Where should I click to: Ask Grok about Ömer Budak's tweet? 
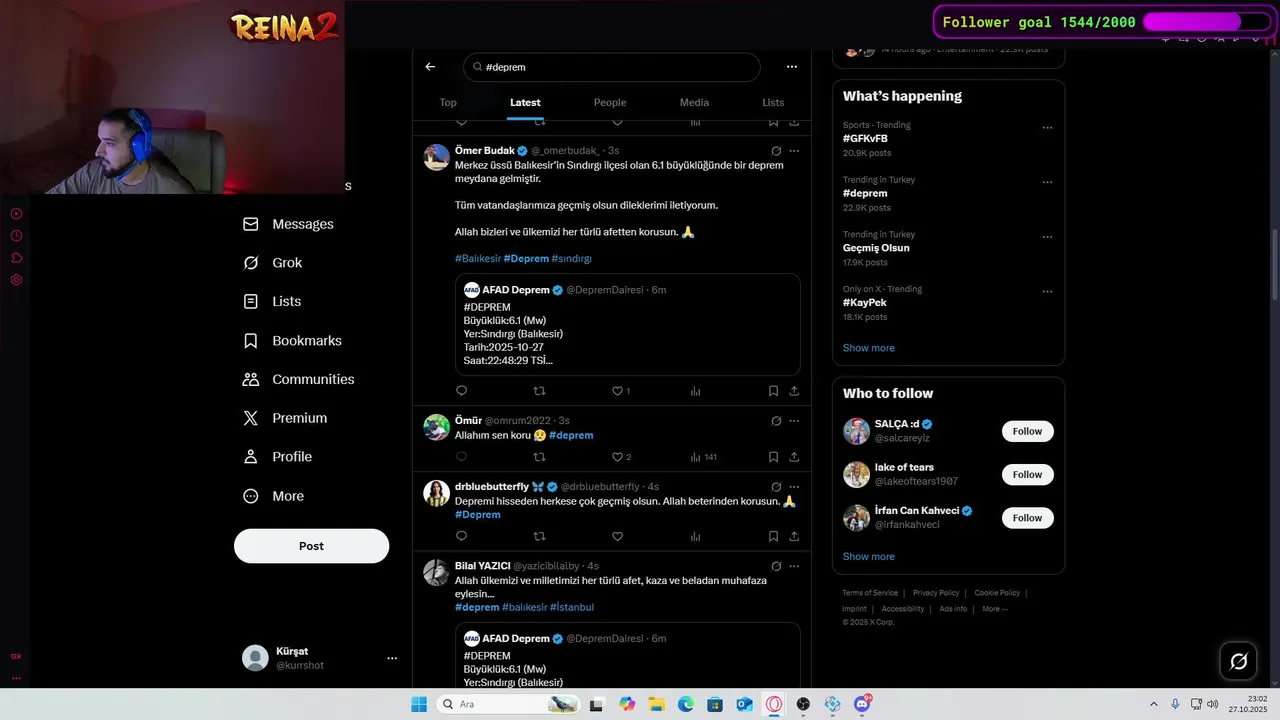coord(776,151)
